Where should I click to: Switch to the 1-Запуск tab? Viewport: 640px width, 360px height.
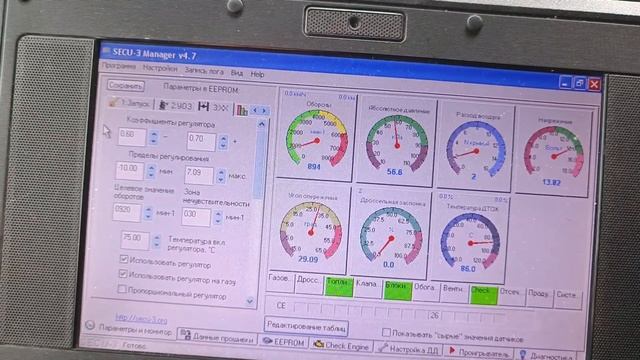click(x=130, y=104)
